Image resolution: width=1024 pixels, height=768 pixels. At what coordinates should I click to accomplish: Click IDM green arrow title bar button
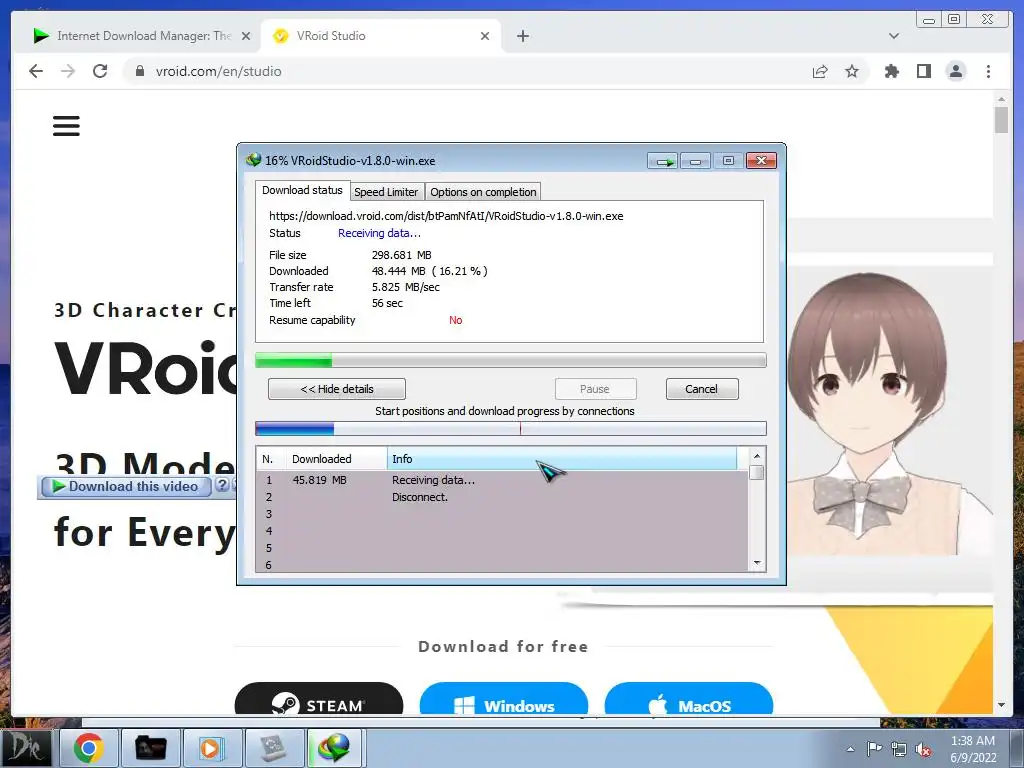pos(663,161)
